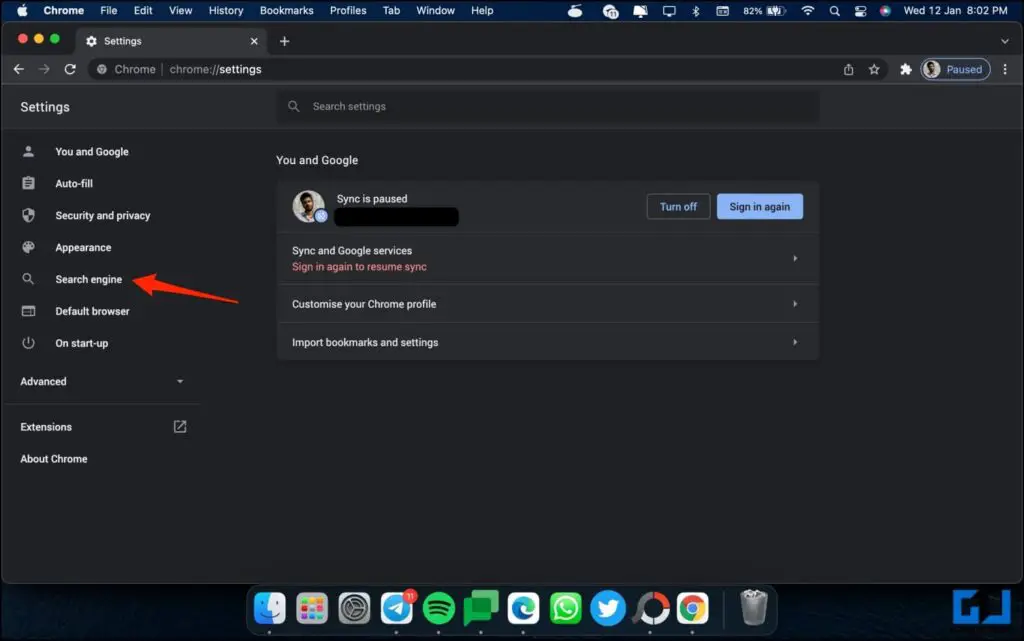Open Spotlight search in menu bar

click(x=835, y=10)
